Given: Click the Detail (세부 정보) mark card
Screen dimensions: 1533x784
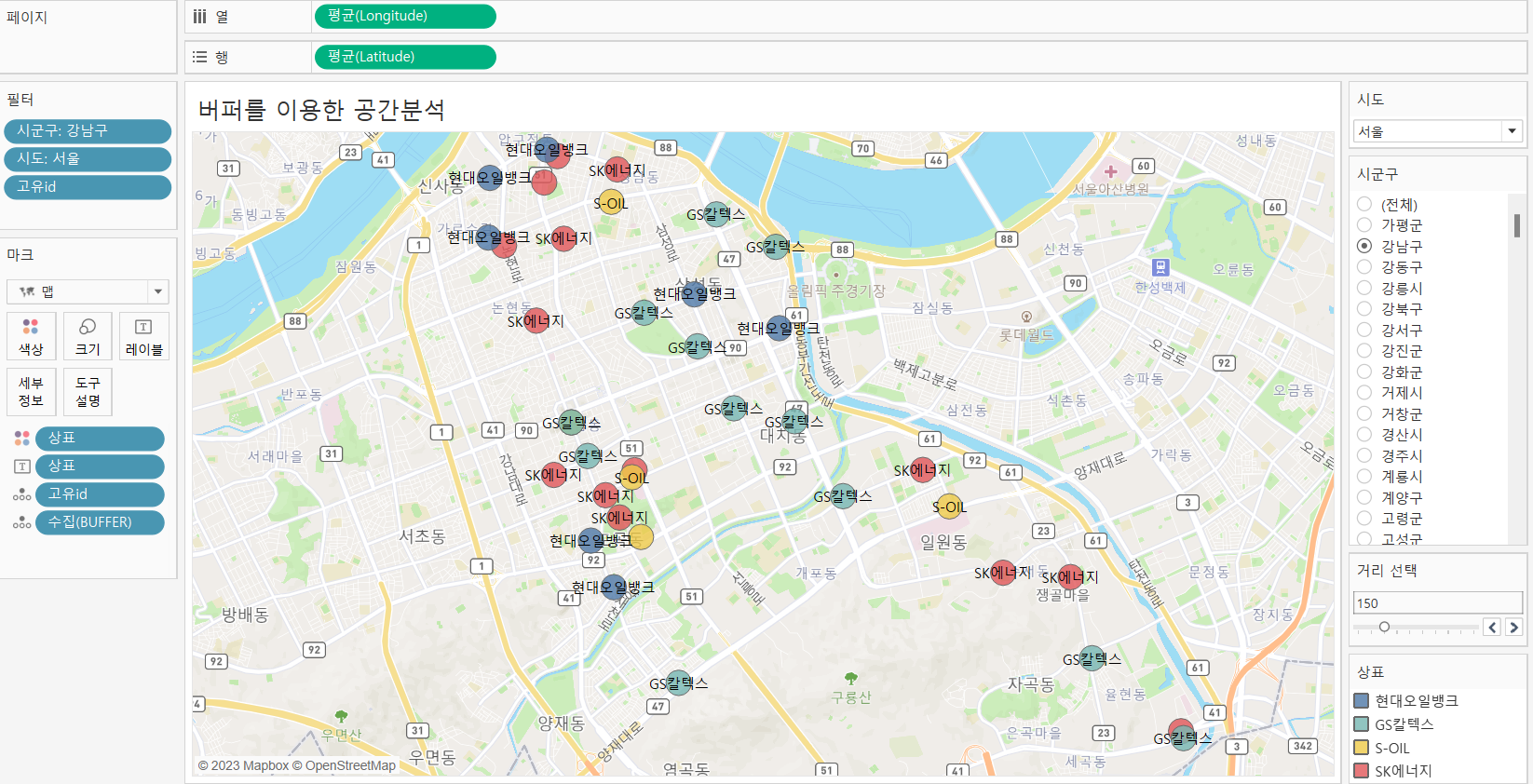Looking at the screenshot, I should 31,391.
